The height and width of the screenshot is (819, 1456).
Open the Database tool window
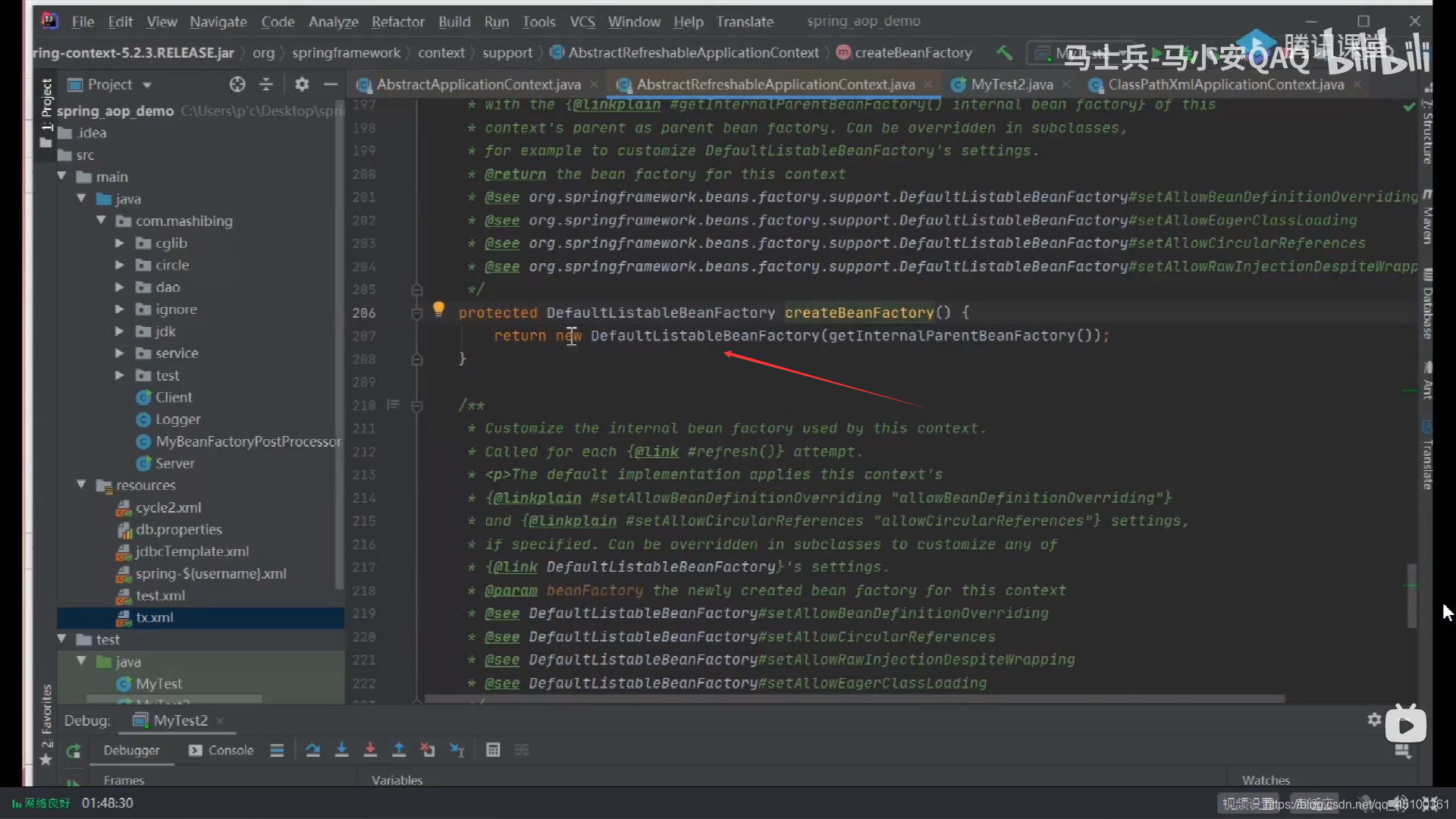1427,303
